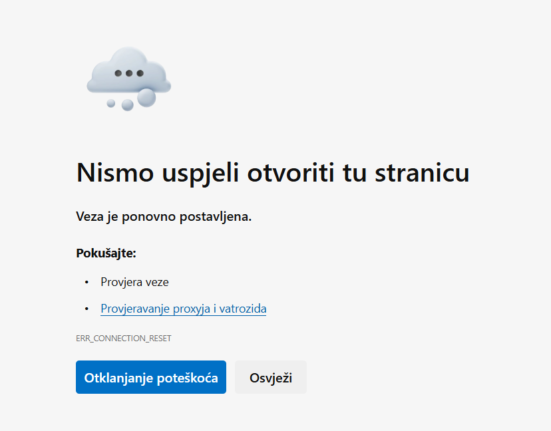
Task: Click the ERR_CONNECTION_RESET error code text
Action: (124, 338)
